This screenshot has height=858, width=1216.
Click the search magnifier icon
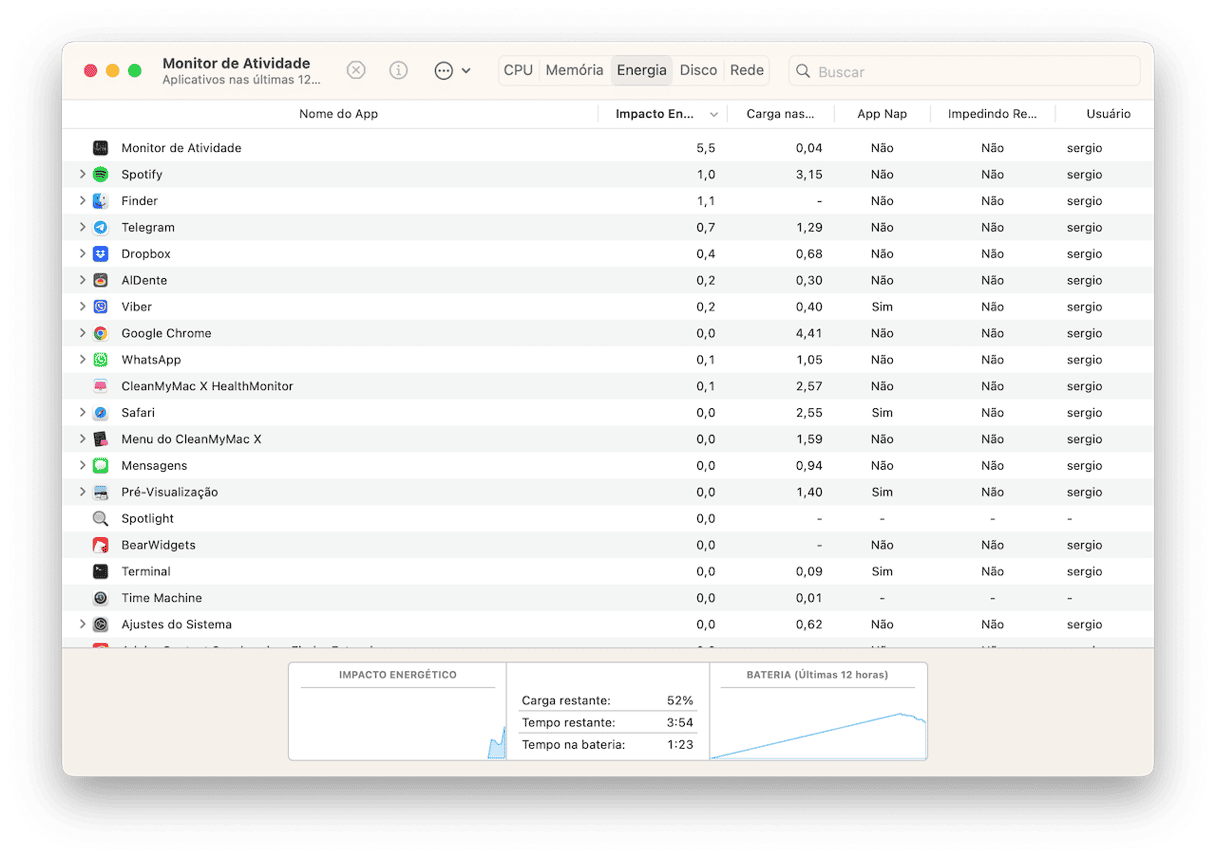click(803, 71)
